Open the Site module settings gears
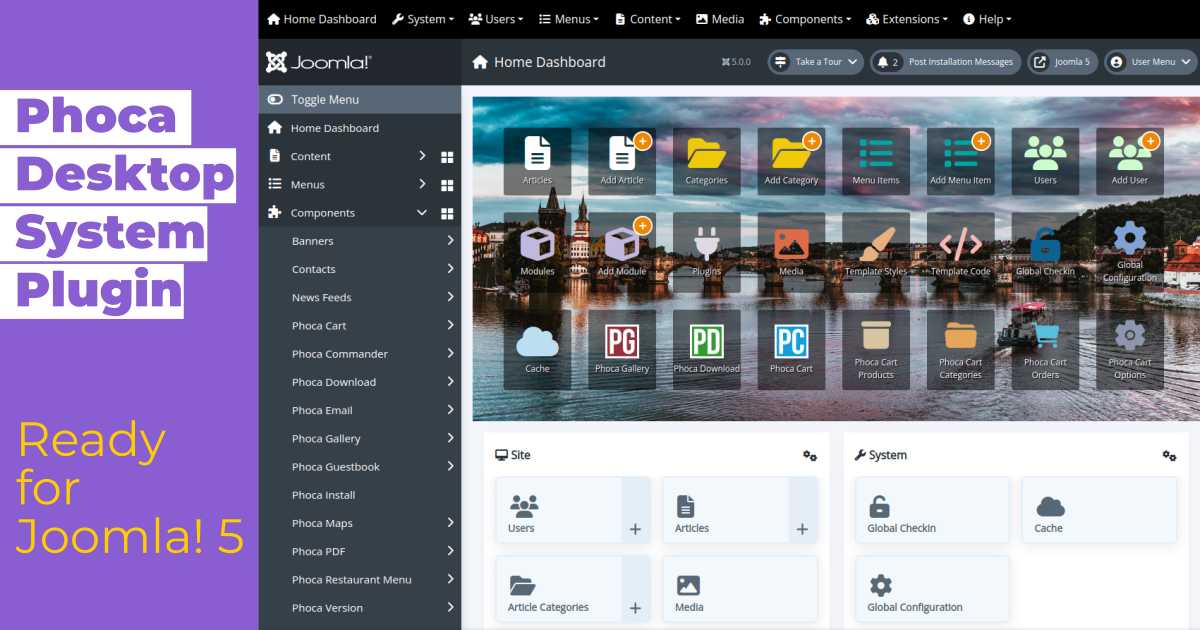Image resolution: width=1200 pixels, height=630 pixels. tap(810, 456)
